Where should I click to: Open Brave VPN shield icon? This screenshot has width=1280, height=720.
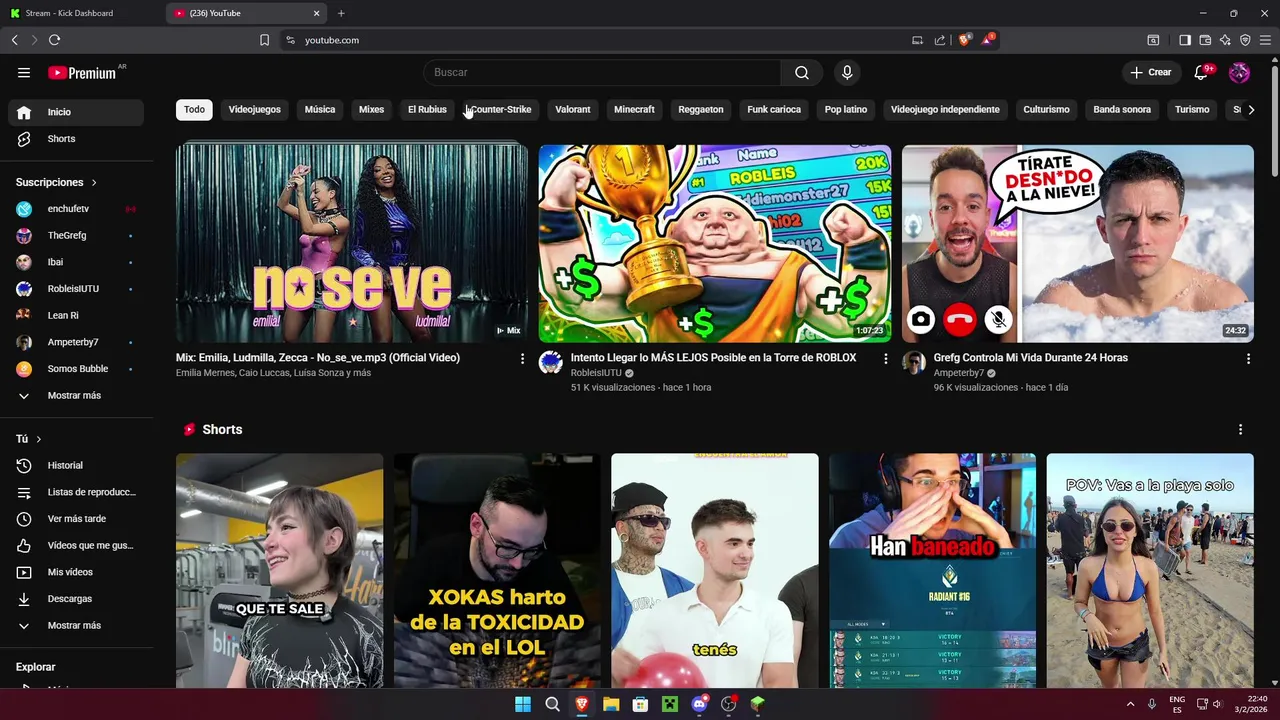1245,40
